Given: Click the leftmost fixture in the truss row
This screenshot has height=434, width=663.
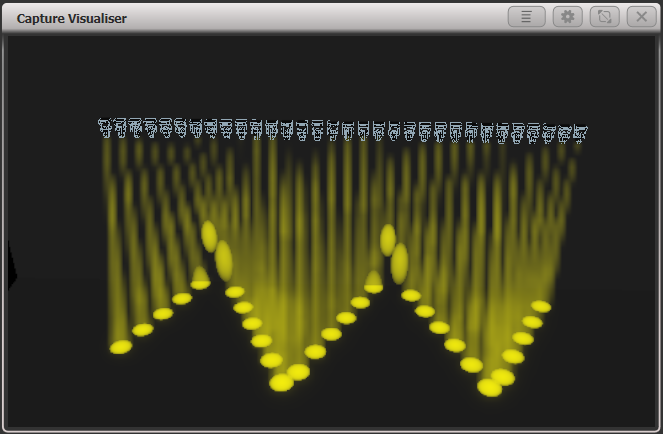Looking at the screenshot, I should click(104, 128).
